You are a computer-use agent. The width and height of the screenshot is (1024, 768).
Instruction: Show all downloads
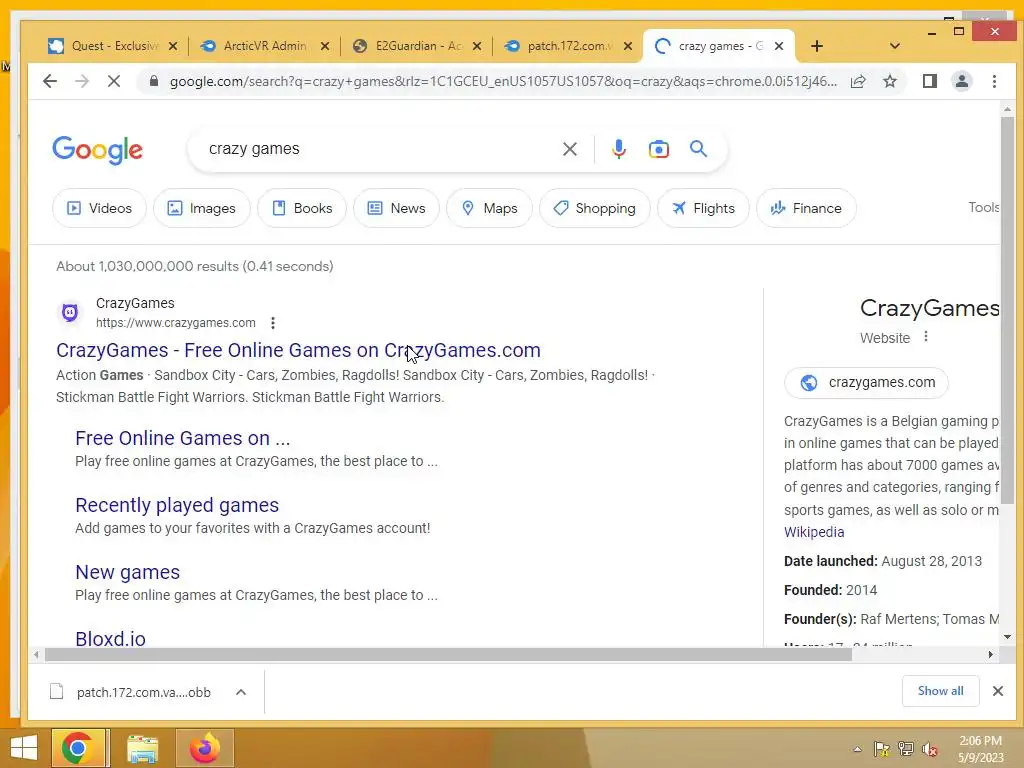point(940,691)
